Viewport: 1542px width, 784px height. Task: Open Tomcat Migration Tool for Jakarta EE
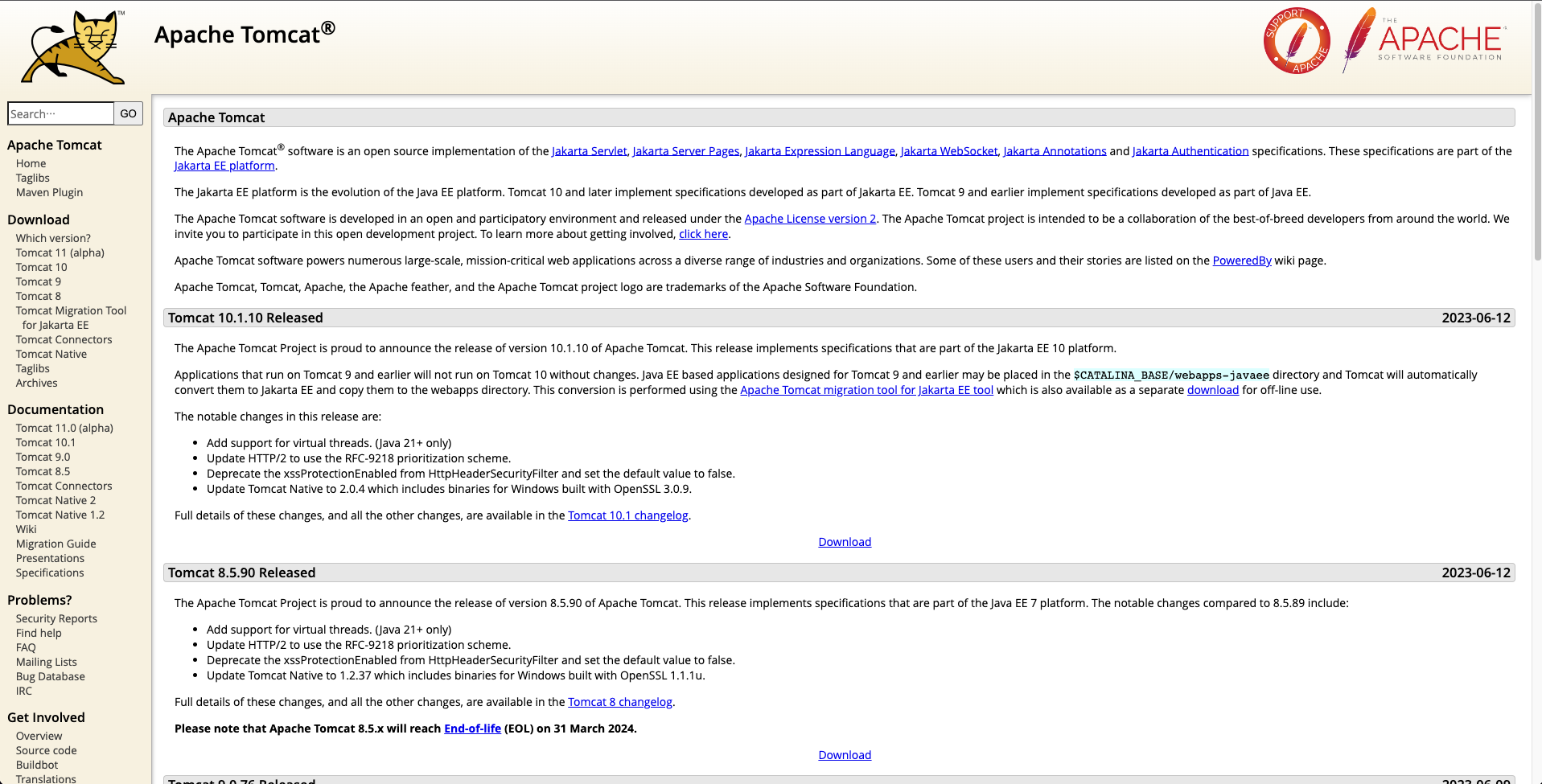(71, 318)
